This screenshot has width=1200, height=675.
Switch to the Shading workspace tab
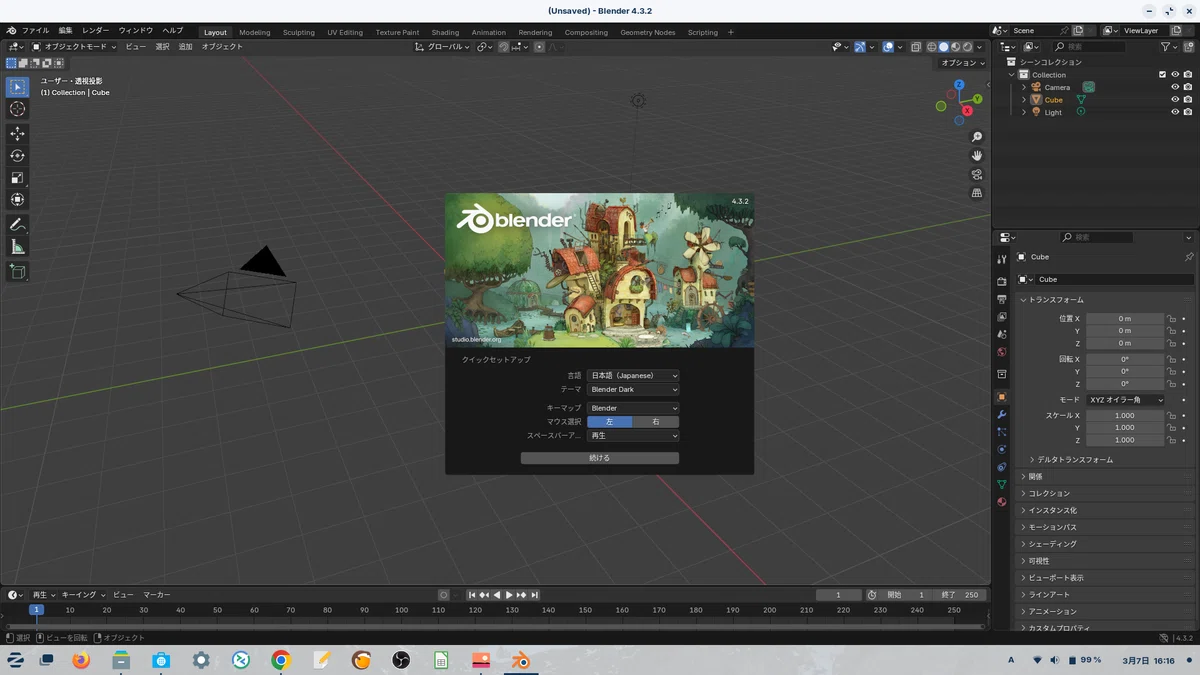[445, 32]
